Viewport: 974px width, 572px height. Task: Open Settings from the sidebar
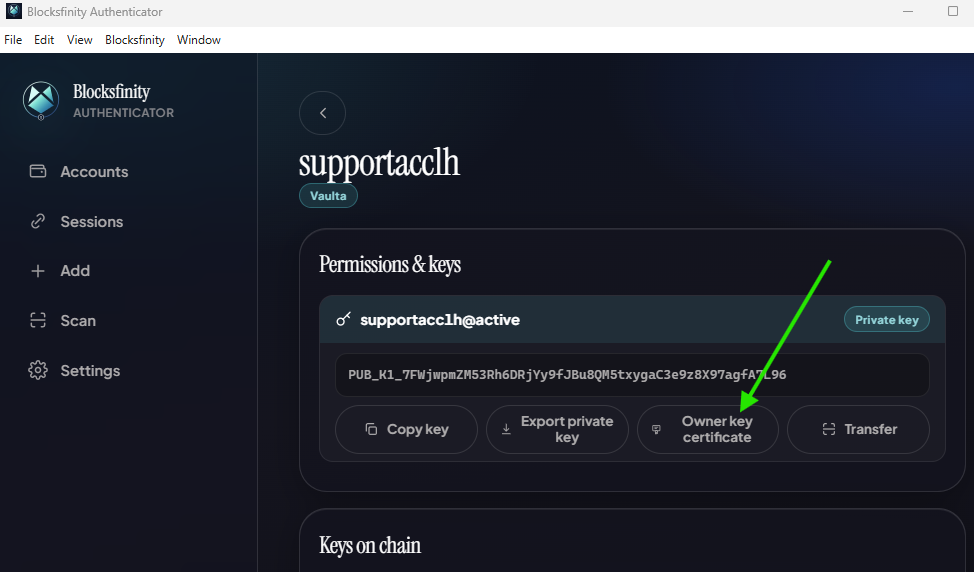[75, 371]
